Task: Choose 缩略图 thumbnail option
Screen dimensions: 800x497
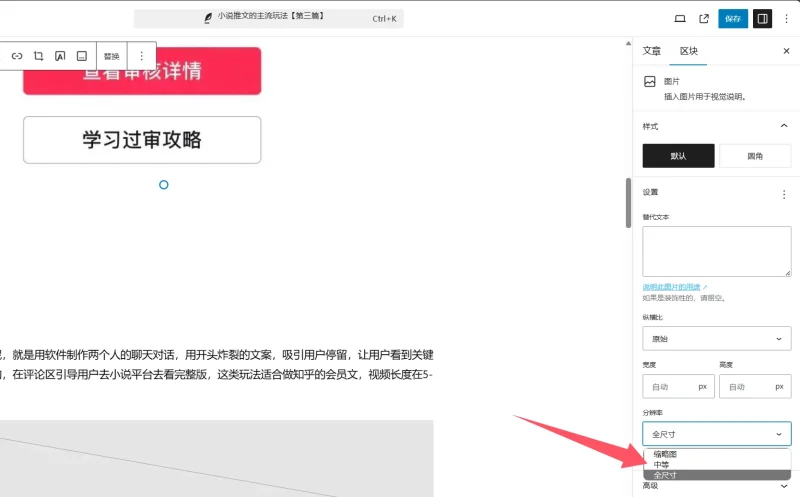Action: (716, 454)
